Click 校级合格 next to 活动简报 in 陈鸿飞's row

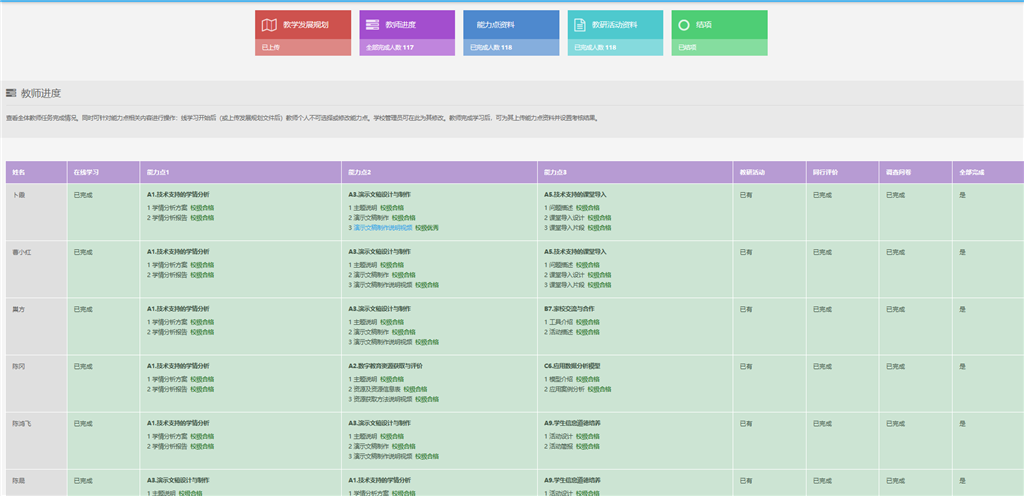point(588,446)
